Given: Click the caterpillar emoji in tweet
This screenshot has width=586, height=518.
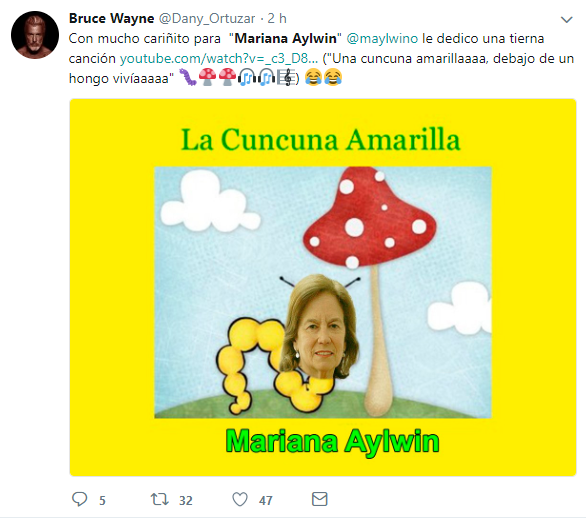Looking at the screenshot, I should [188, 77].
